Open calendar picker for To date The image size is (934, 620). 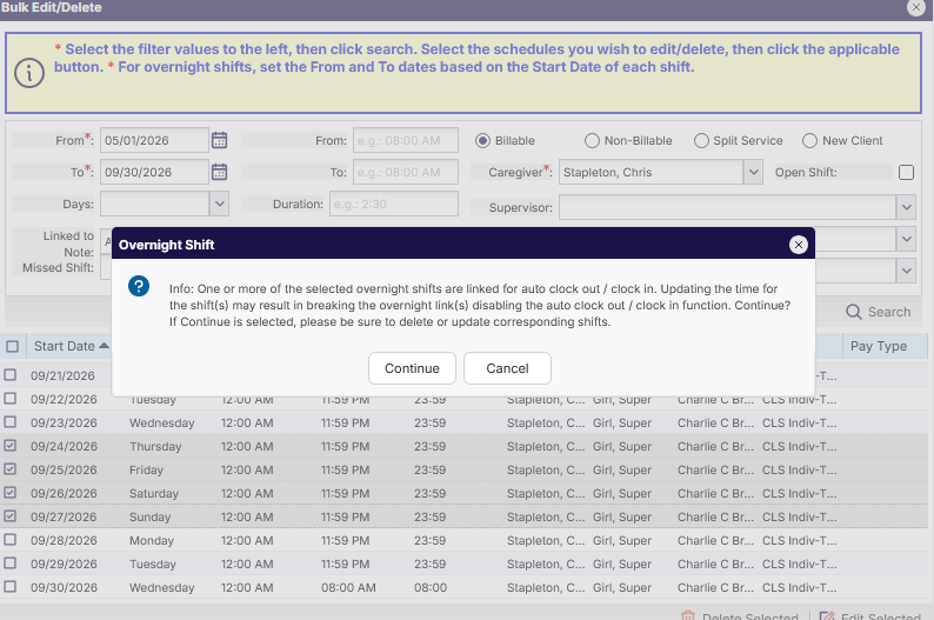tap(219, 172)
